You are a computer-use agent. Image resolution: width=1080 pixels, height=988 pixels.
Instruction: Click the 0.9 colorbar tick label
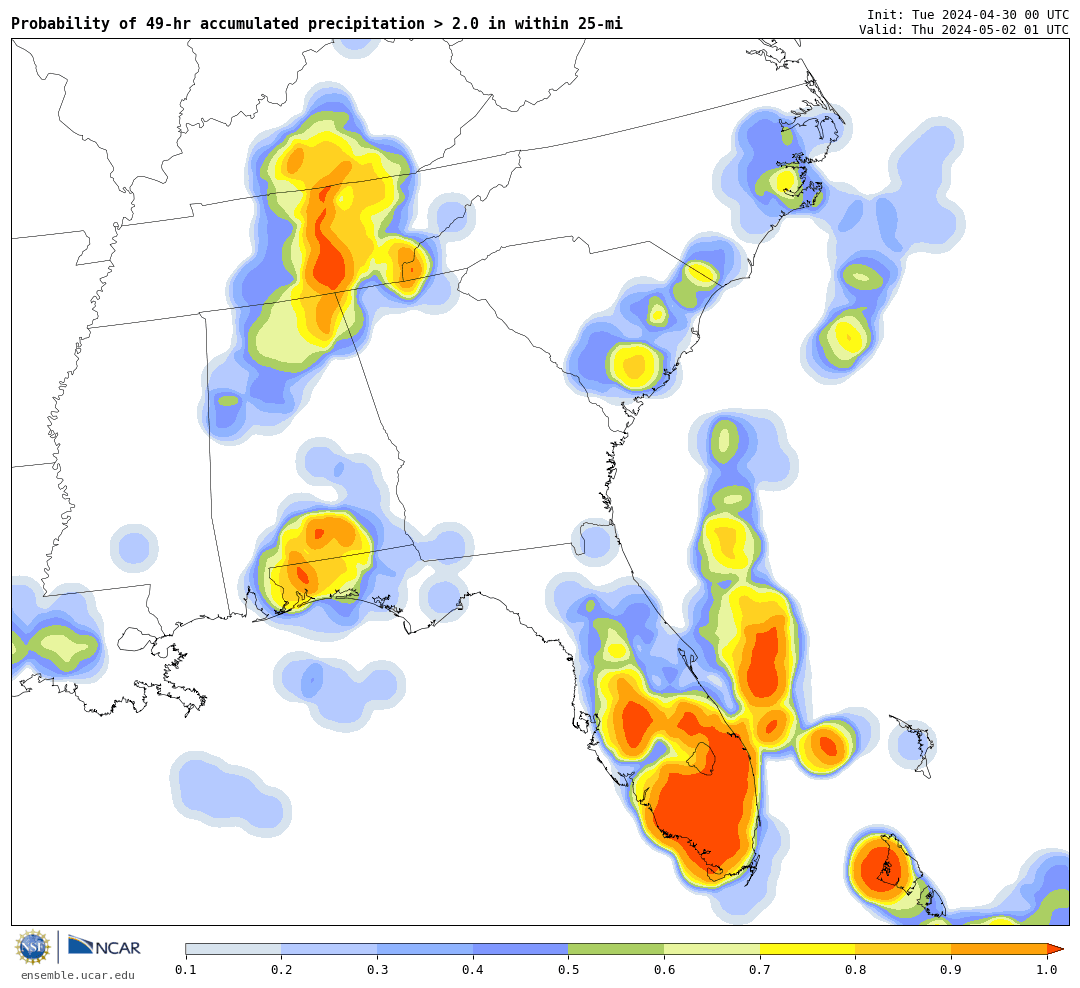pos(951,969)
